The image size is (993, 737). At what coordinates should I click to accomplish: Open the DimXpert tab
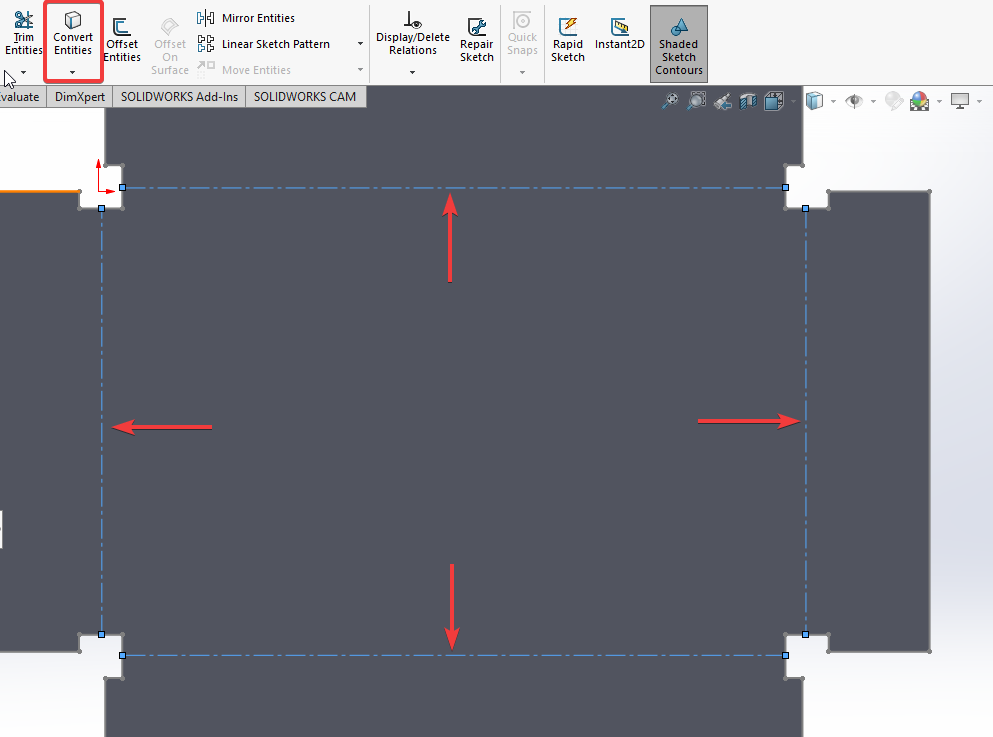point(79,96)
